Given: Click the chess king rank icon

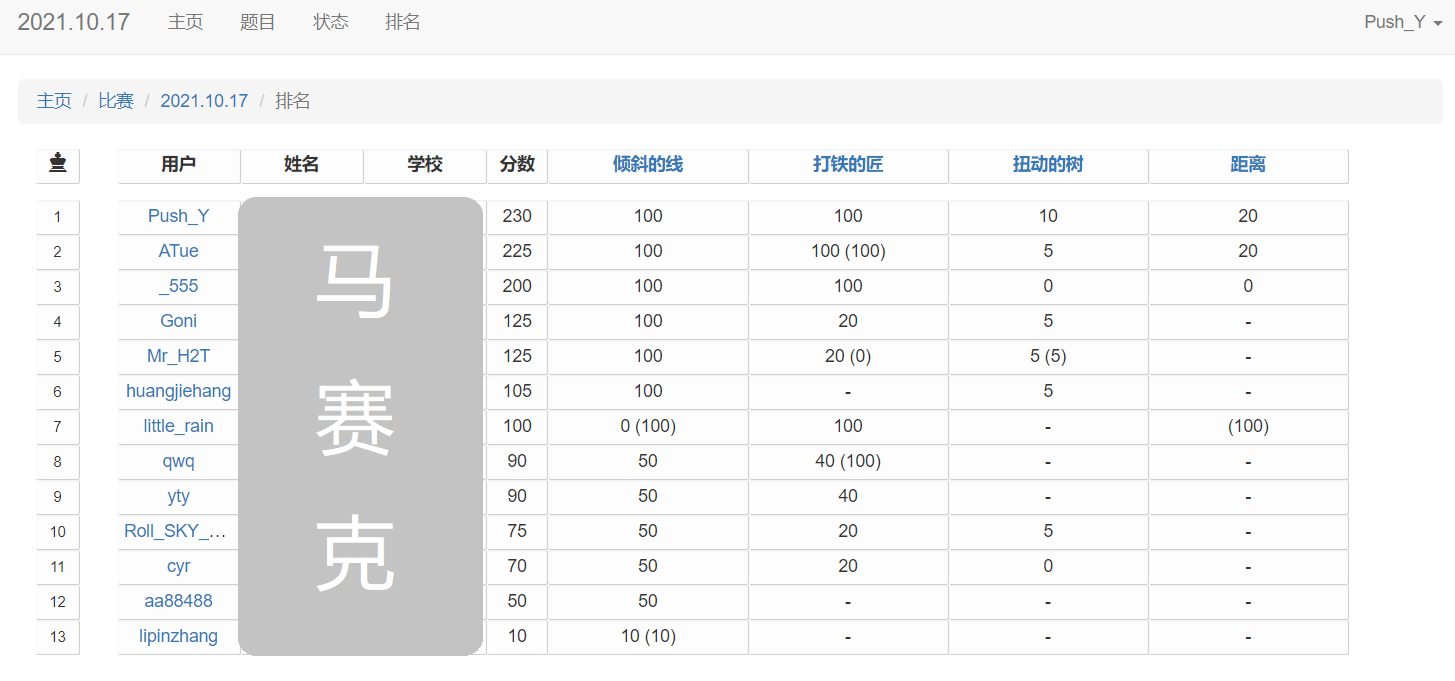Looking at the screenshot, I should pos(58,164).
